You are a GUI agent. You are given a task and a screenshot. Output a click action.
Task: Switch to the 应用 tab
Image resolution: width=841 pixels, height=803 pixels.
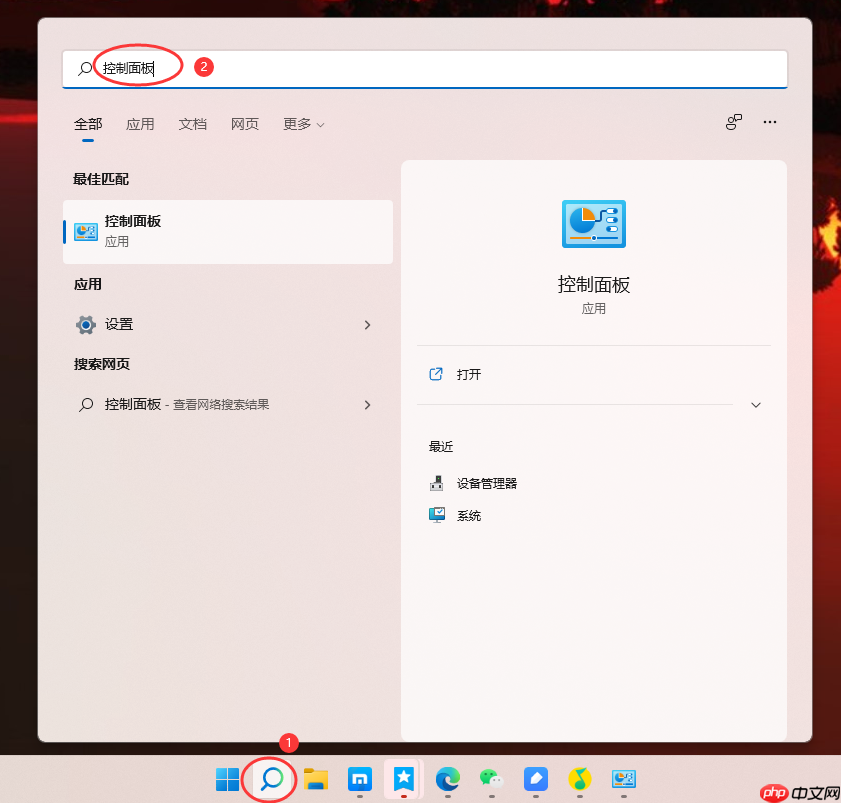click(140, 124)
